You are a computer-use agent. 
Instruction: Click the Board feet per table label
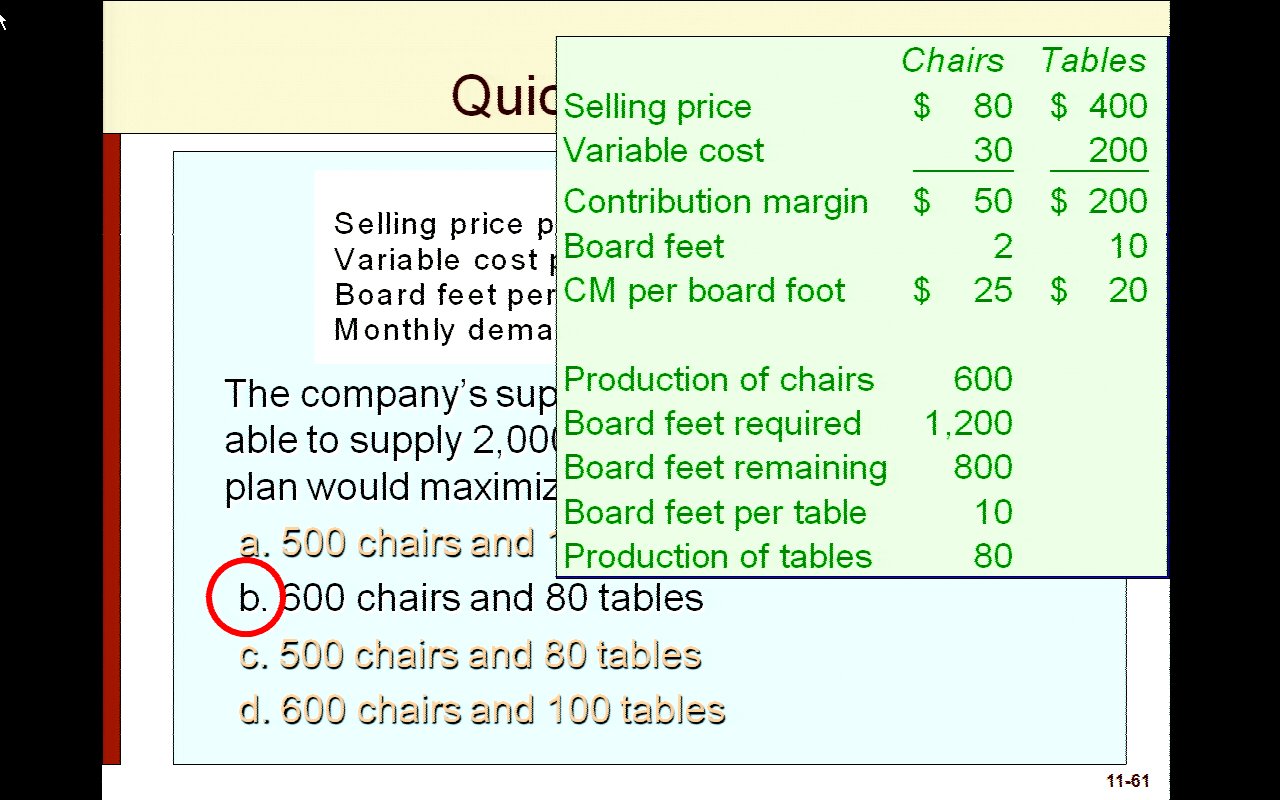coord(714,513)
